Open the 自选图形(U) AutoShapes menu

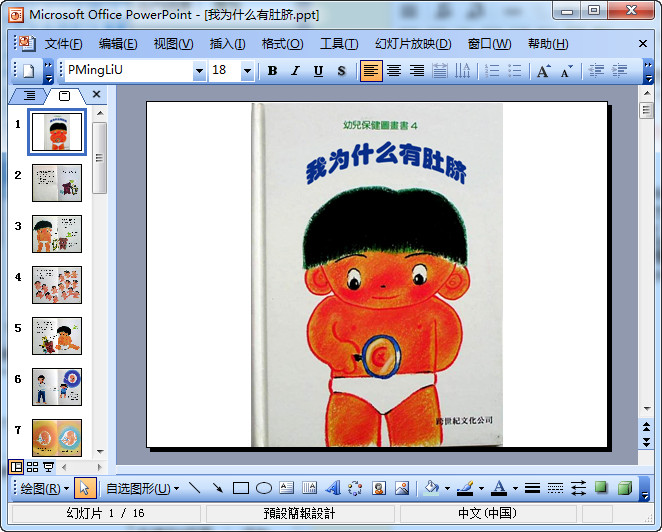[143, 489]
